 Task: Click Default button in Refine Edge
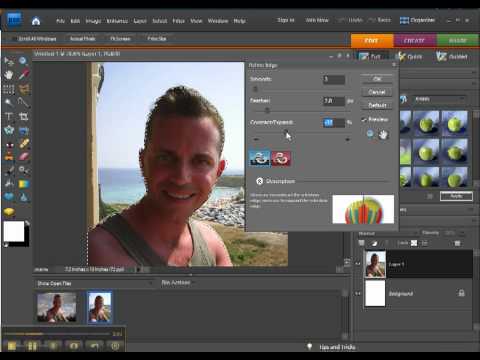point(377,105)
